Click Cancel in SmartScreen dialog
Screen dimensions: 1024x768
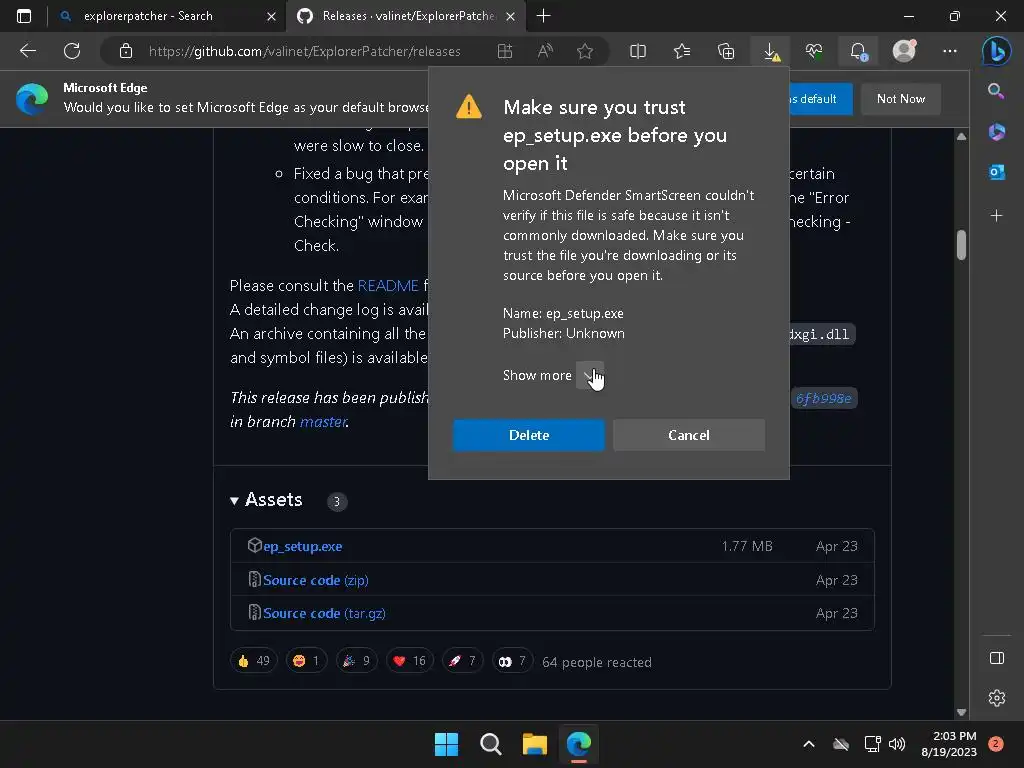click(689, 435)
